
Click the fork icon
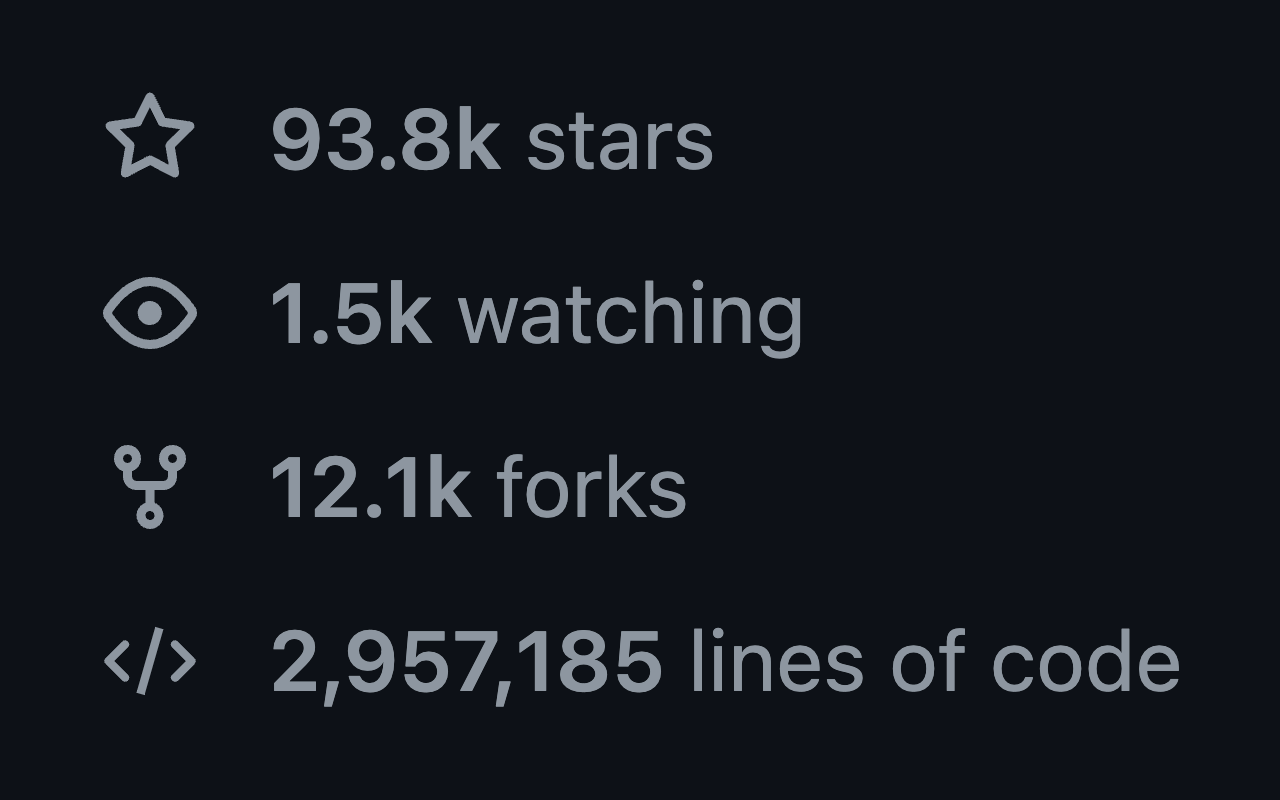[150, 487]
